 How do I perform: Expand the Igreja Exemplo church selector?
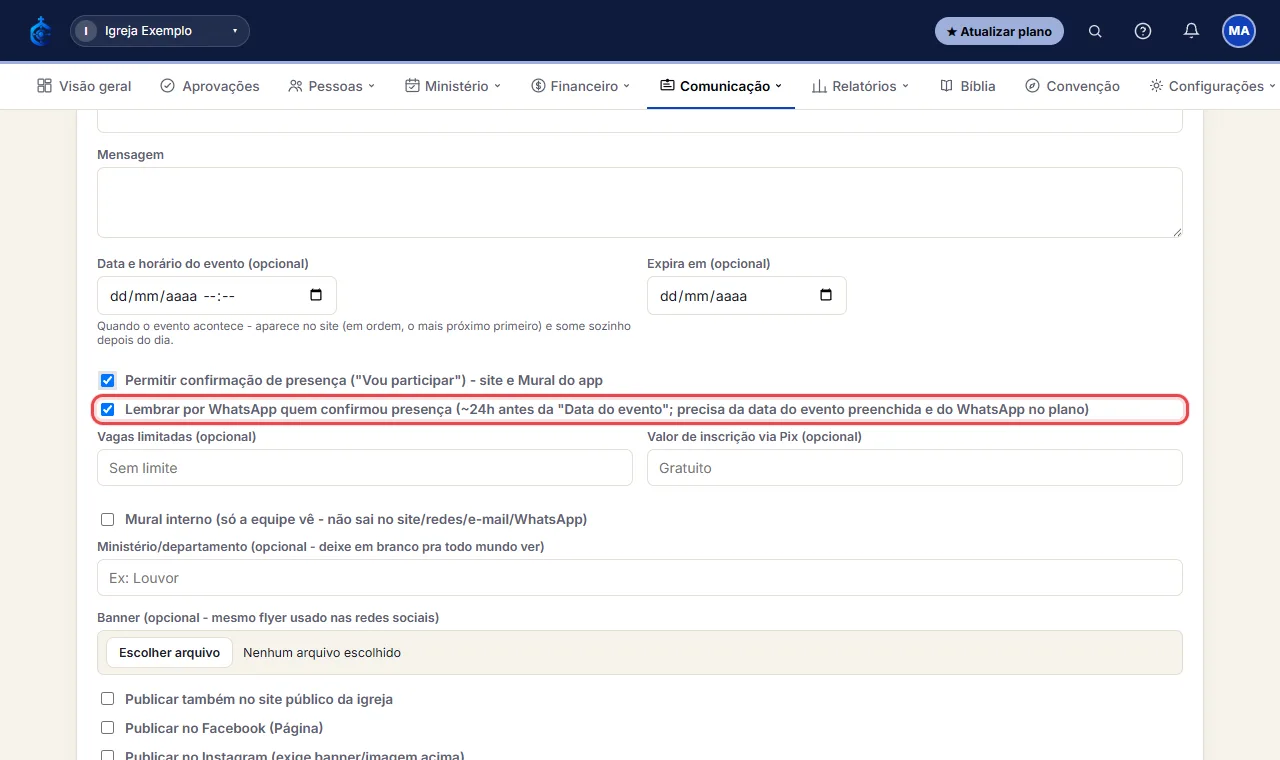pyautogui.click(x=160, y=31)
